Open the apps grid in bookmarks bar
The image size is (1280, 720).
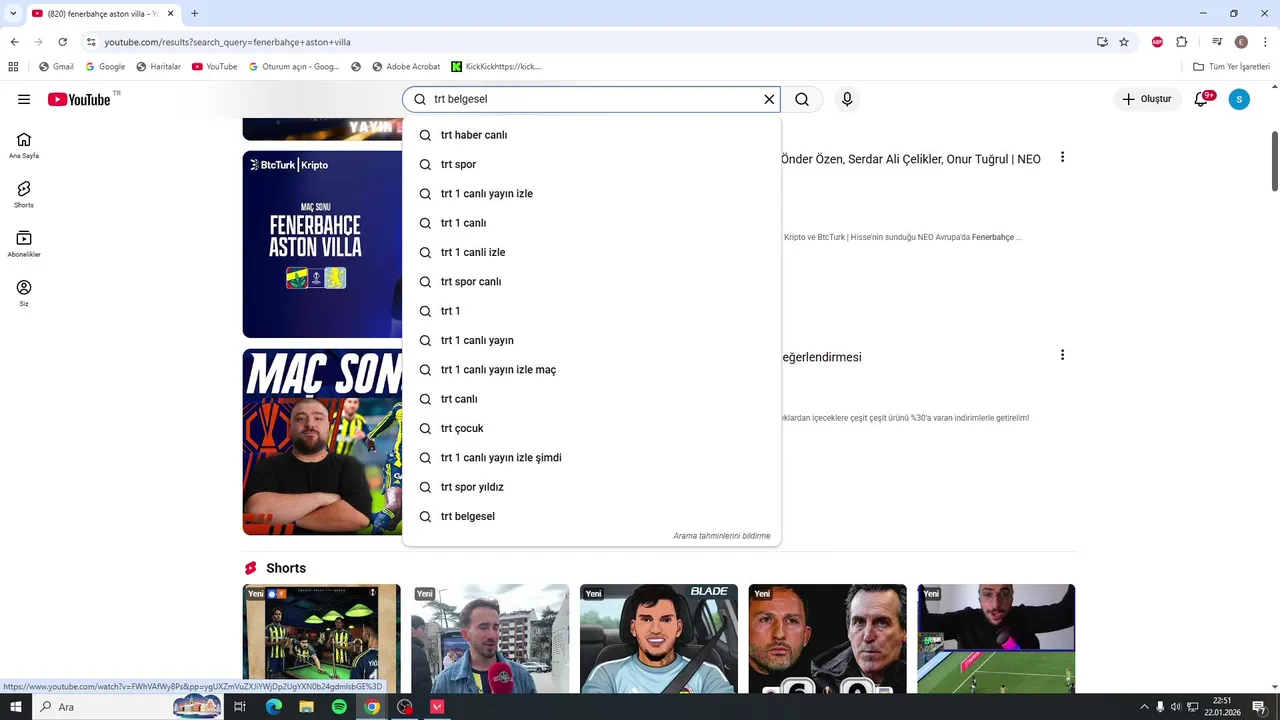(13, 67)
